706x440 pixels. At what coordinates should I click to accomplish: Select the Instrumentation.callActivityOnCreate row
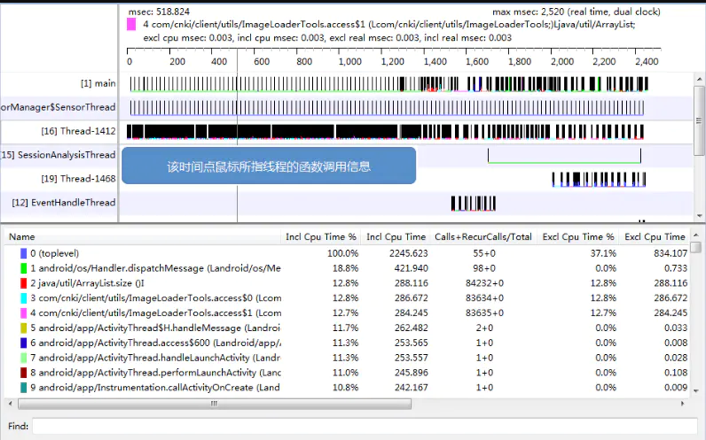[347, 387]
